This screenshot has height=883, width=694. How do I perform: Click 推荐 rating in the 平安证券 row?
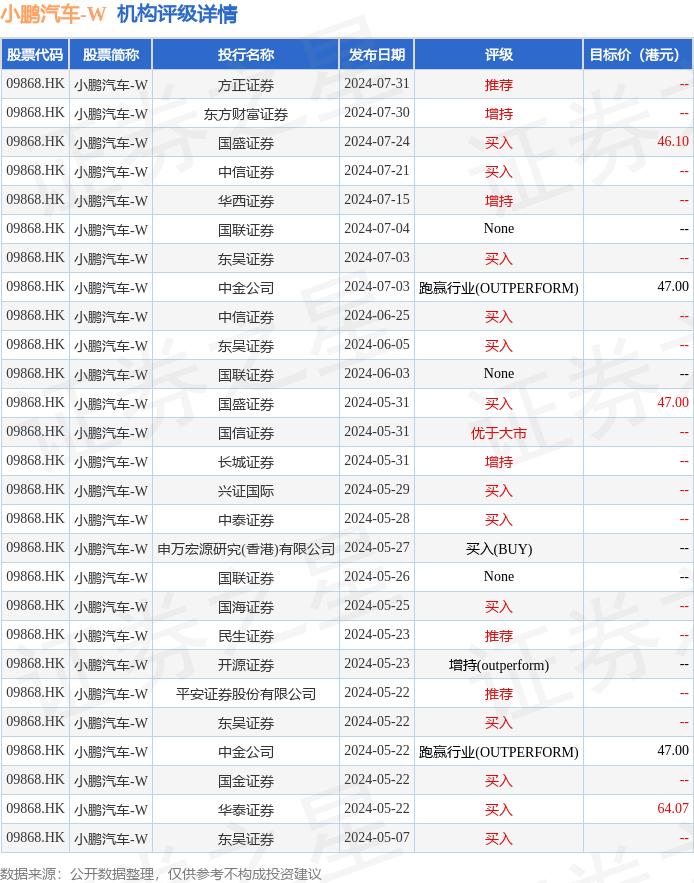[x=499, y=694]
